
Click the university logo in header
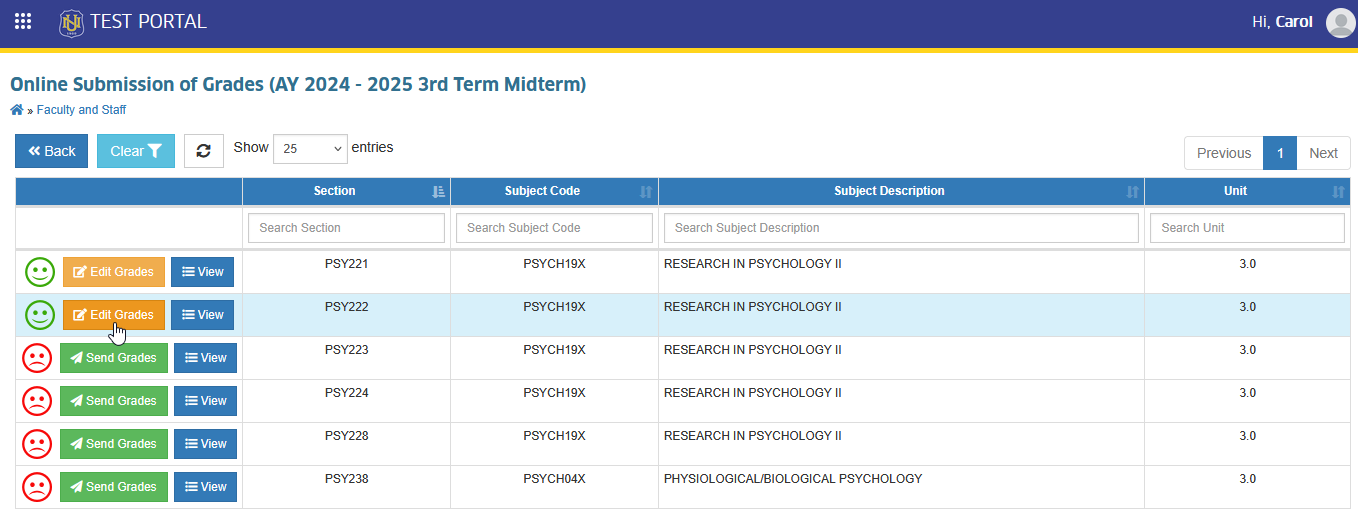point(72,22)
